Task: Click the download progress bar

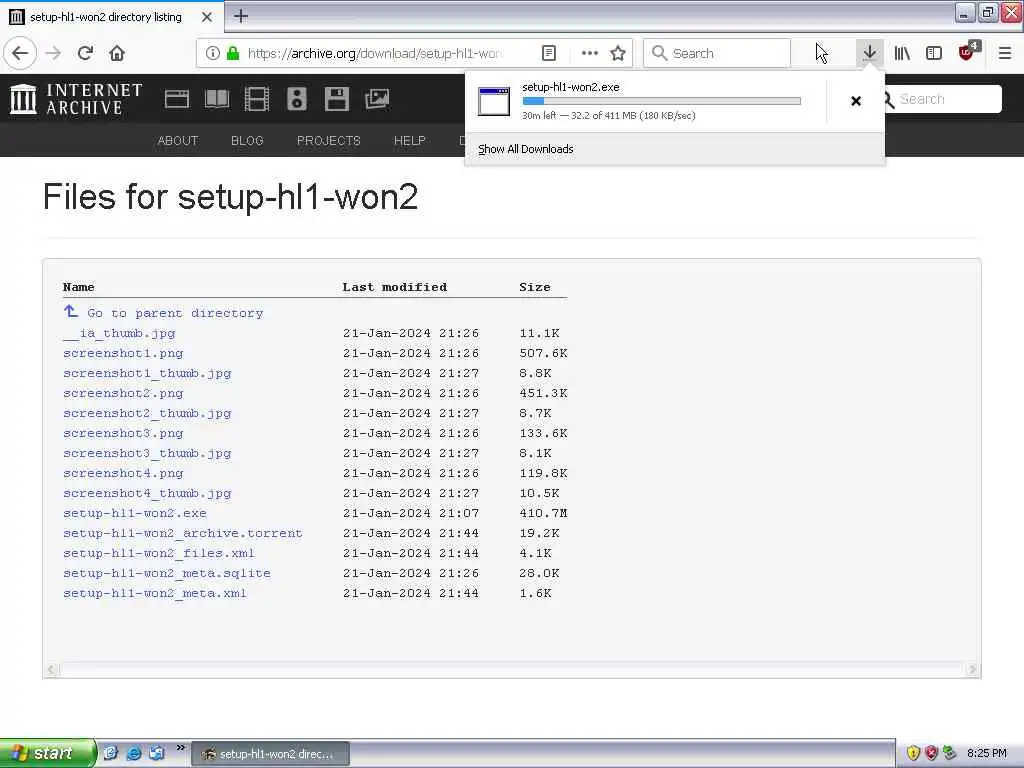Action: 661,101
